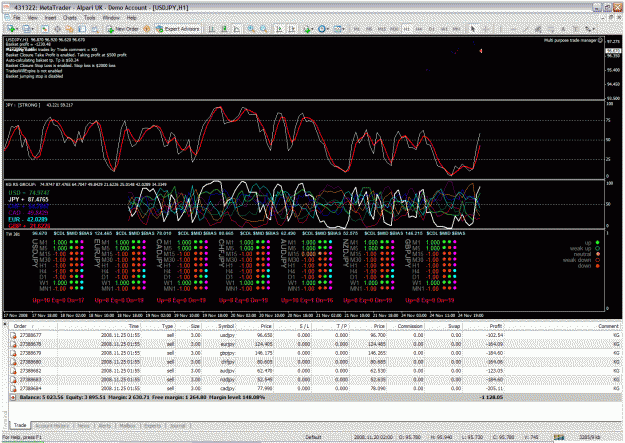625x443 pixels.
Task: Switch to the Mailbox tab
Action: (128, 426)
